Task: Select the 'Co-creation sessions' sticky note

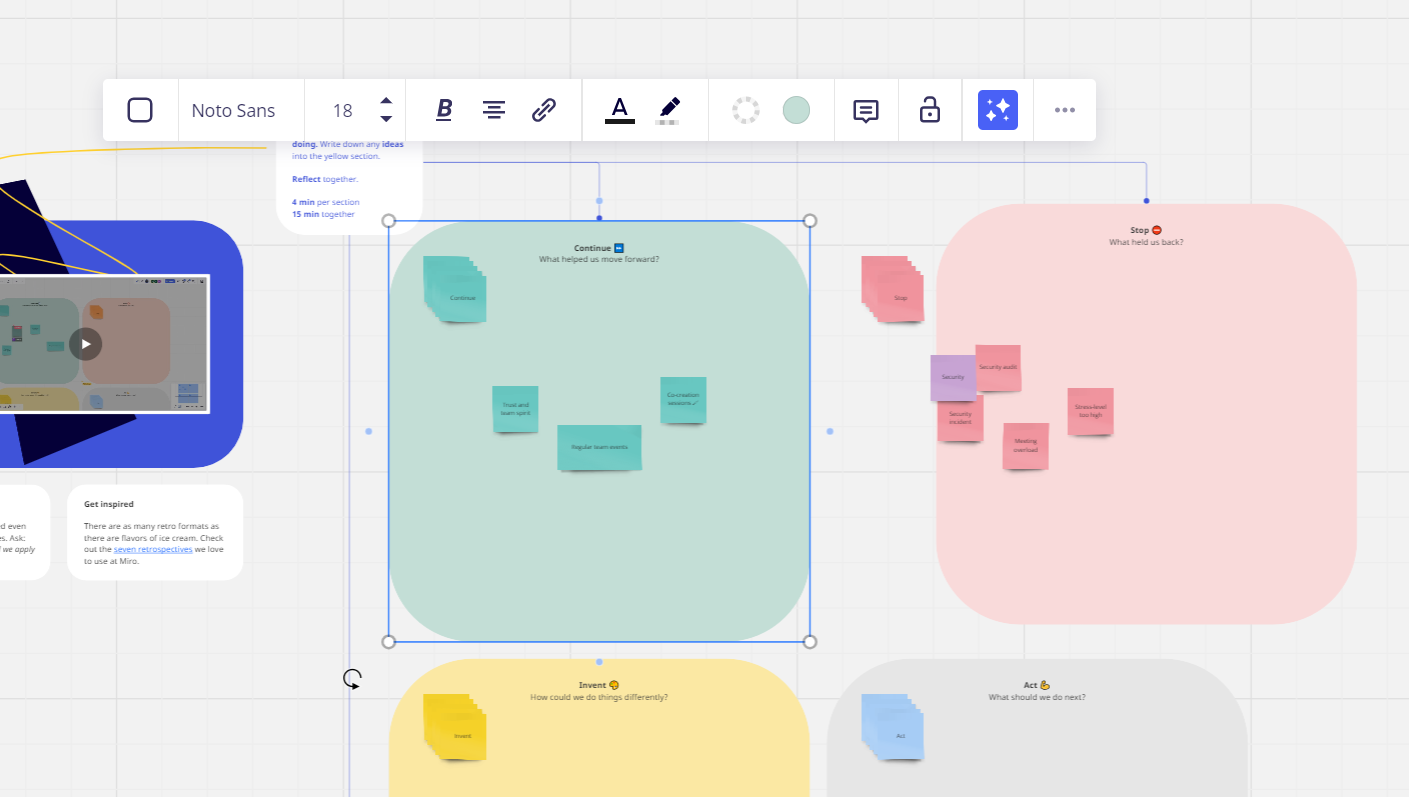Action: coord(683,400)
